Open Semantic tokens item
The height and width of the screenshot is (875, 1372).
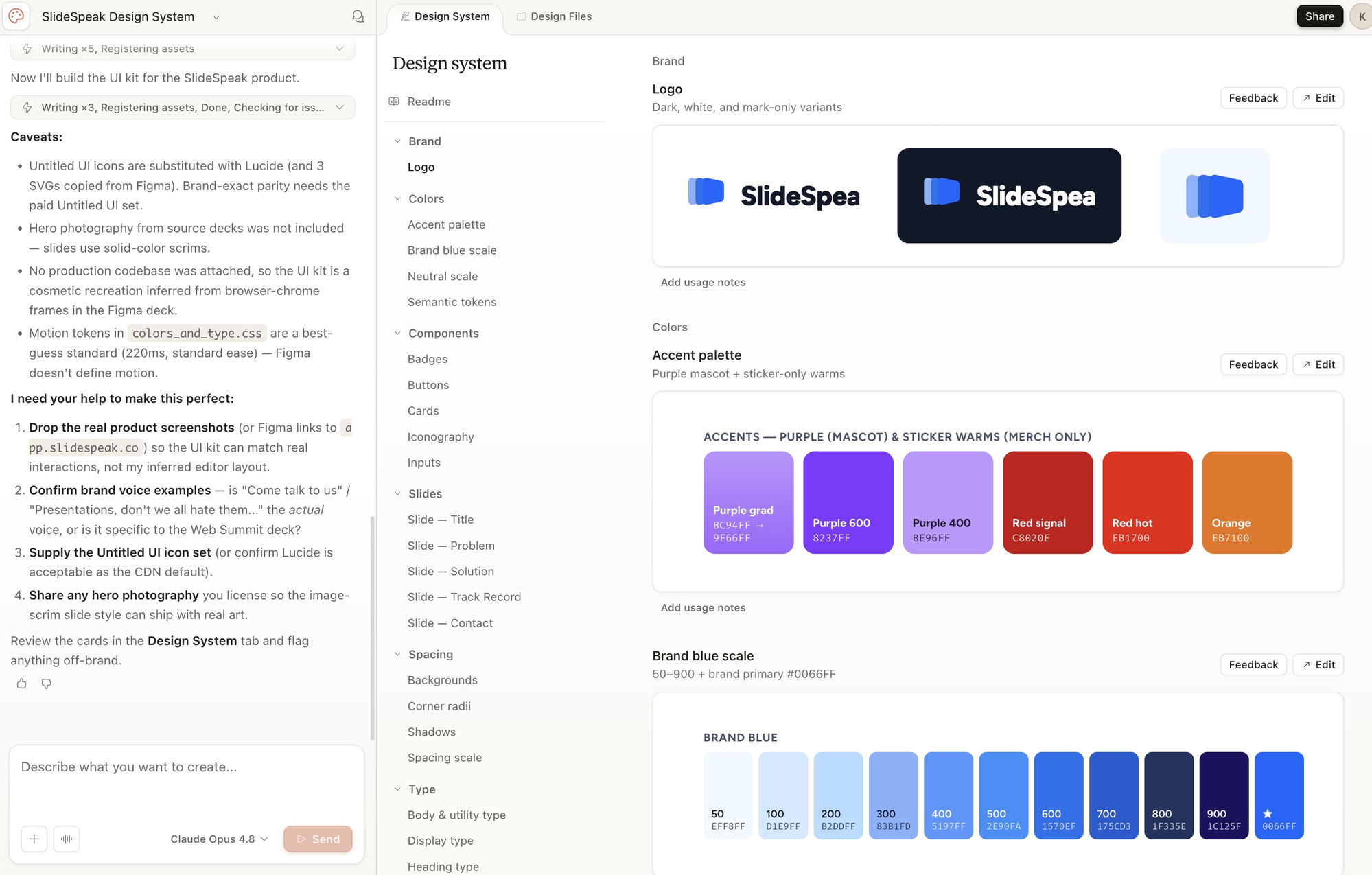(452, 302)
